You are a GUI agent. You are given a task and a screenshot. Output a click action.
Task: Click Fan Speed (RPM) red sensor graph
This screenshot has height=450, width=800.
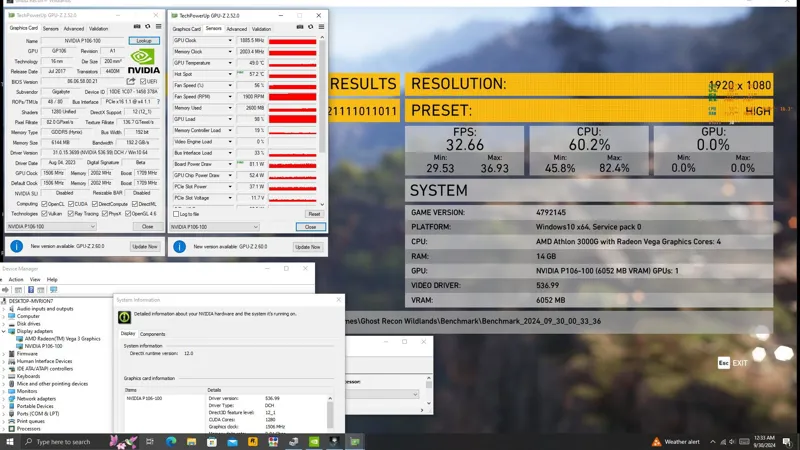tap(292, 96)
